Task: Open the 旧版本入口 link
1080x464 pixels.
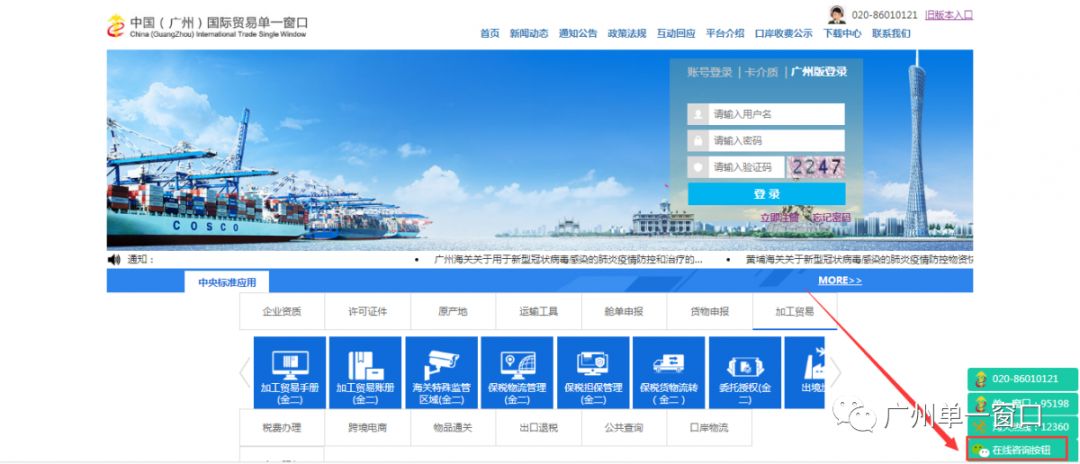Action: (949, 15)
